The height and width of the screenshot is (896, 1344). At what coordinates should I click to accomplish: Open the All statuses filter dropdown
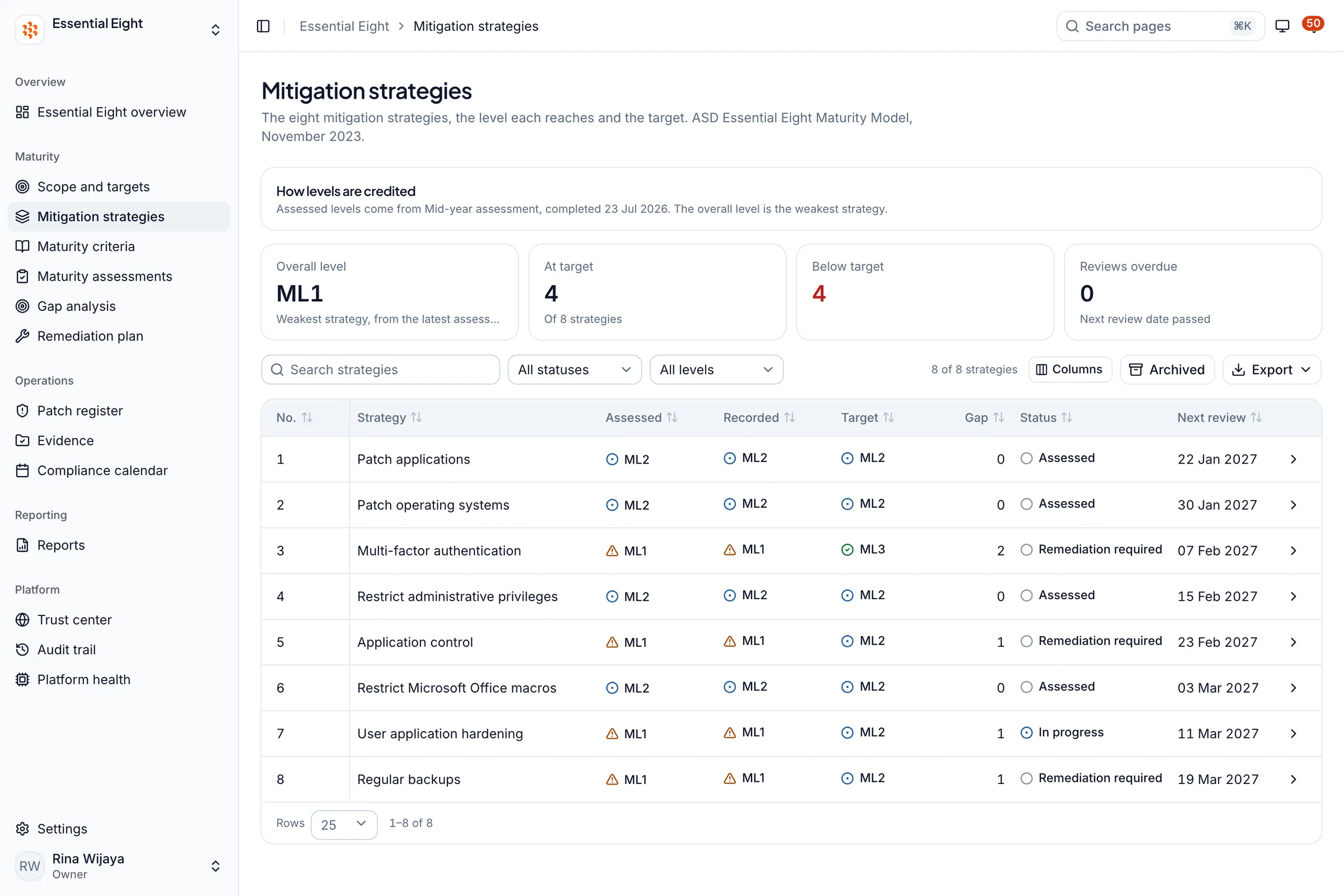point(575,370)
